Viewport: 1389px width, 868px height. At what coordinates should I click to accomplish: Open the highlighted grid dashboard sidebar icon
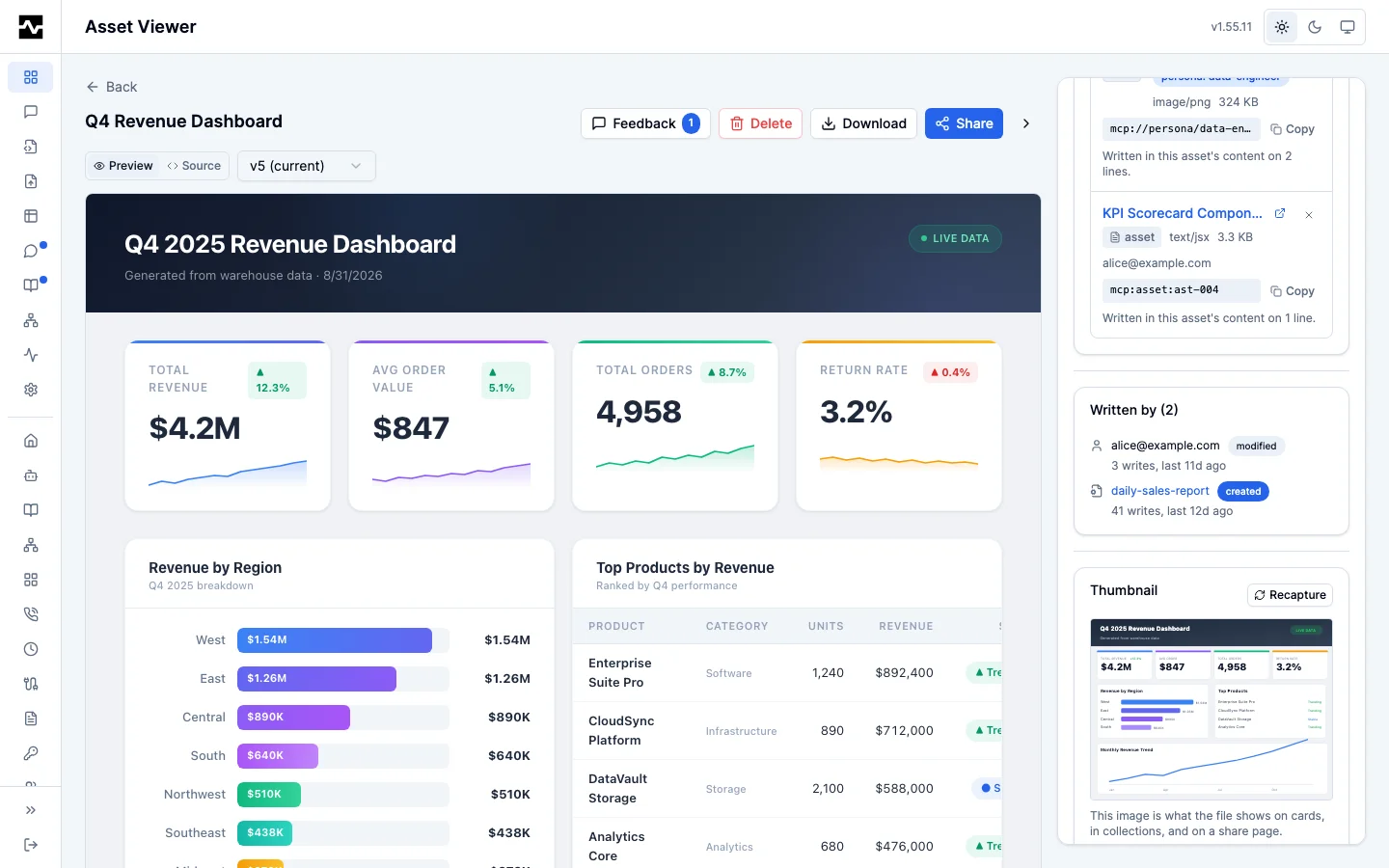click(31, 77)
